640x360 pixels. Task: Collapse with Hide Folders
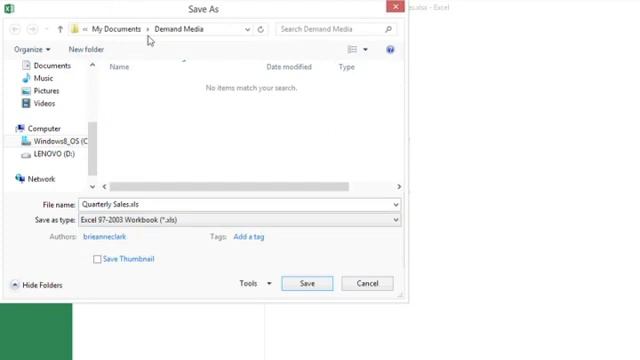point(37,285)
